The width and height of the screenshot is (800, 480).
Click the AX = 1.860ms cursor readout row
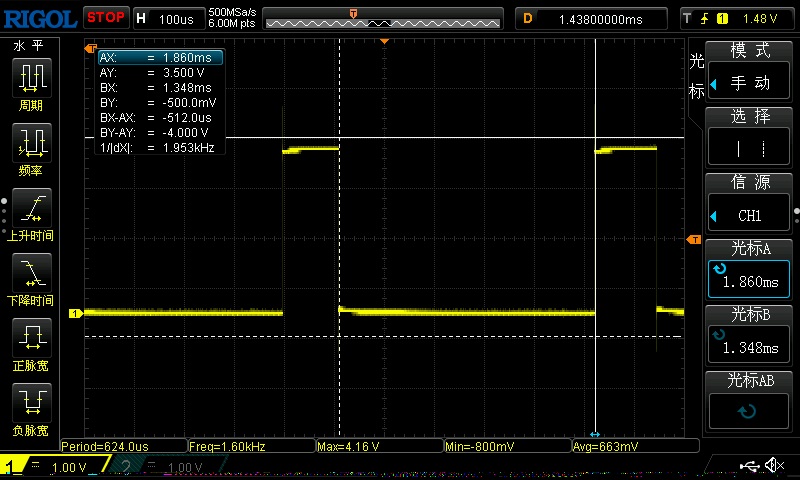pos(160,58)
